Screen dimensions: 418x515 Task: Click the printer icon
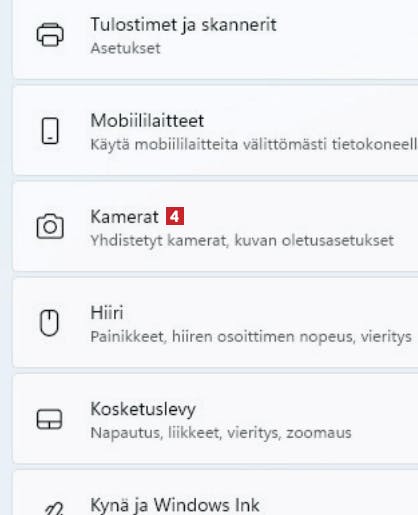(50, 34)
